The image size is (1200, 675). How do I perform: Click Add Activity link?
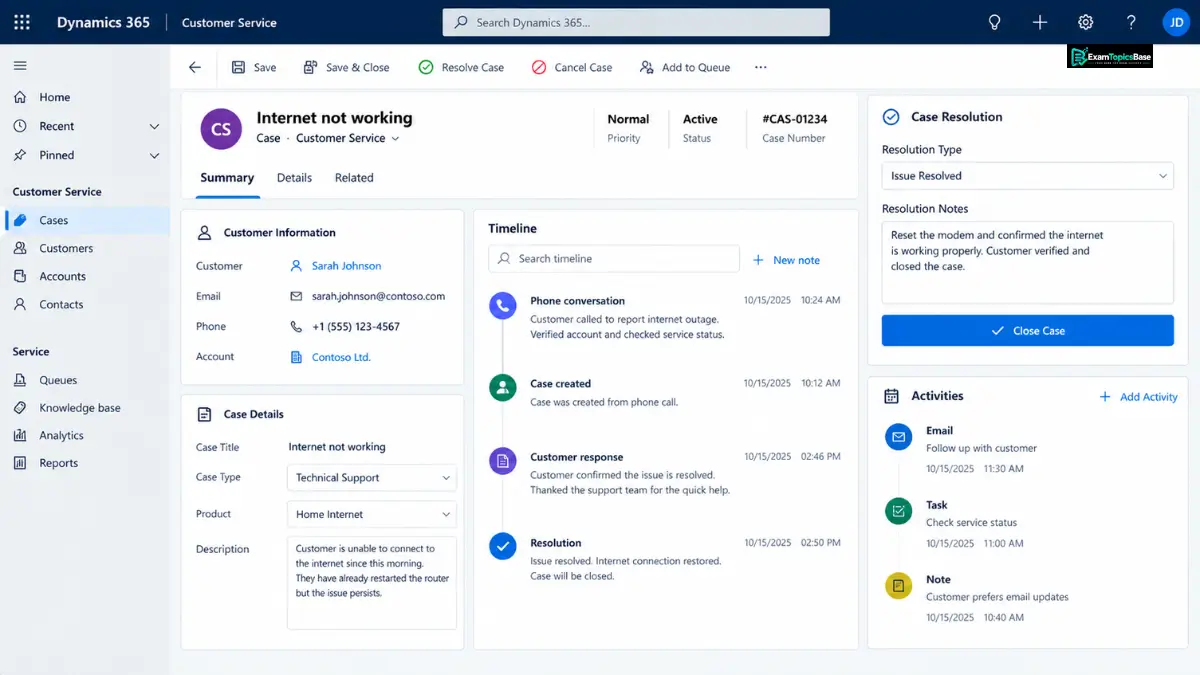(1138, 397)
